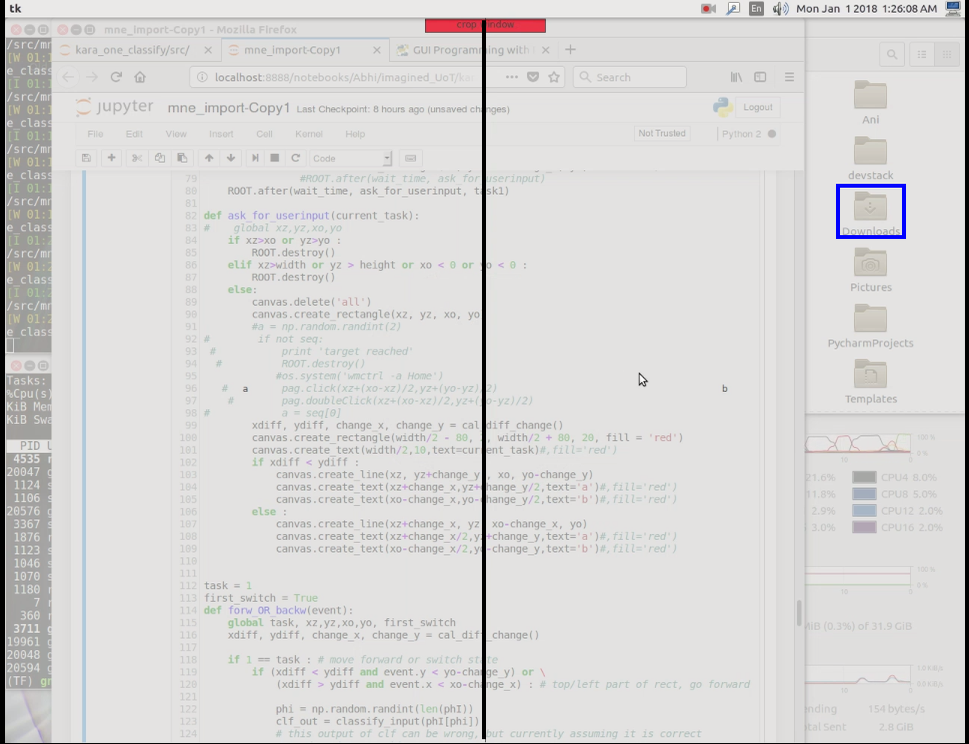Toggle Firefox sidebar icon
969x744 pixels.
pyautogui.click(x=760, y=77)
